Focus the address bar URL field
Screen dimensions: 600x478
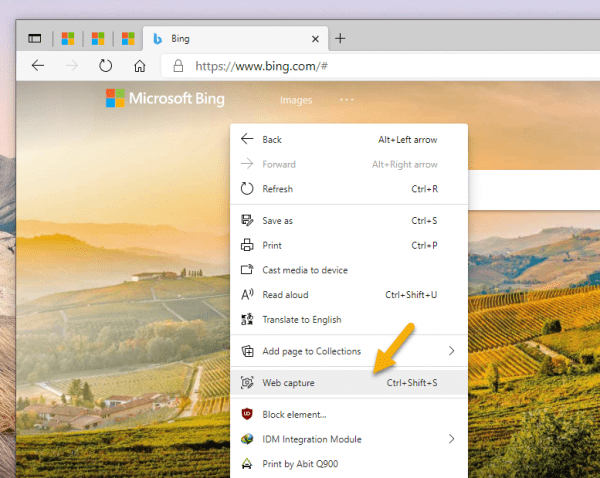(x=383, y=66)
